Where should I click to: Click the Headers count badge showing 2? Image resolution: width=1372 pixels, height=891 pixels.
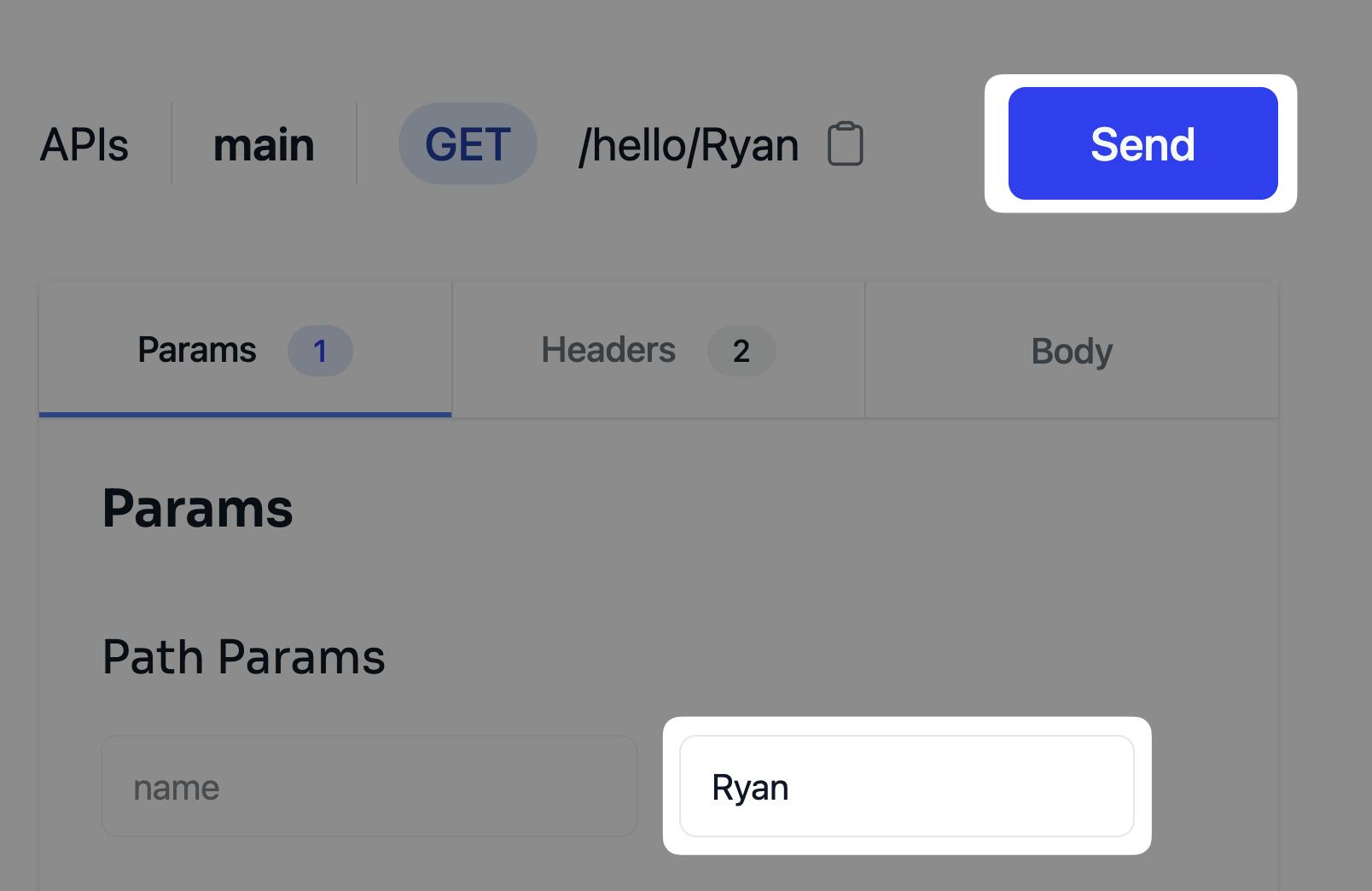tap(741, 351)
